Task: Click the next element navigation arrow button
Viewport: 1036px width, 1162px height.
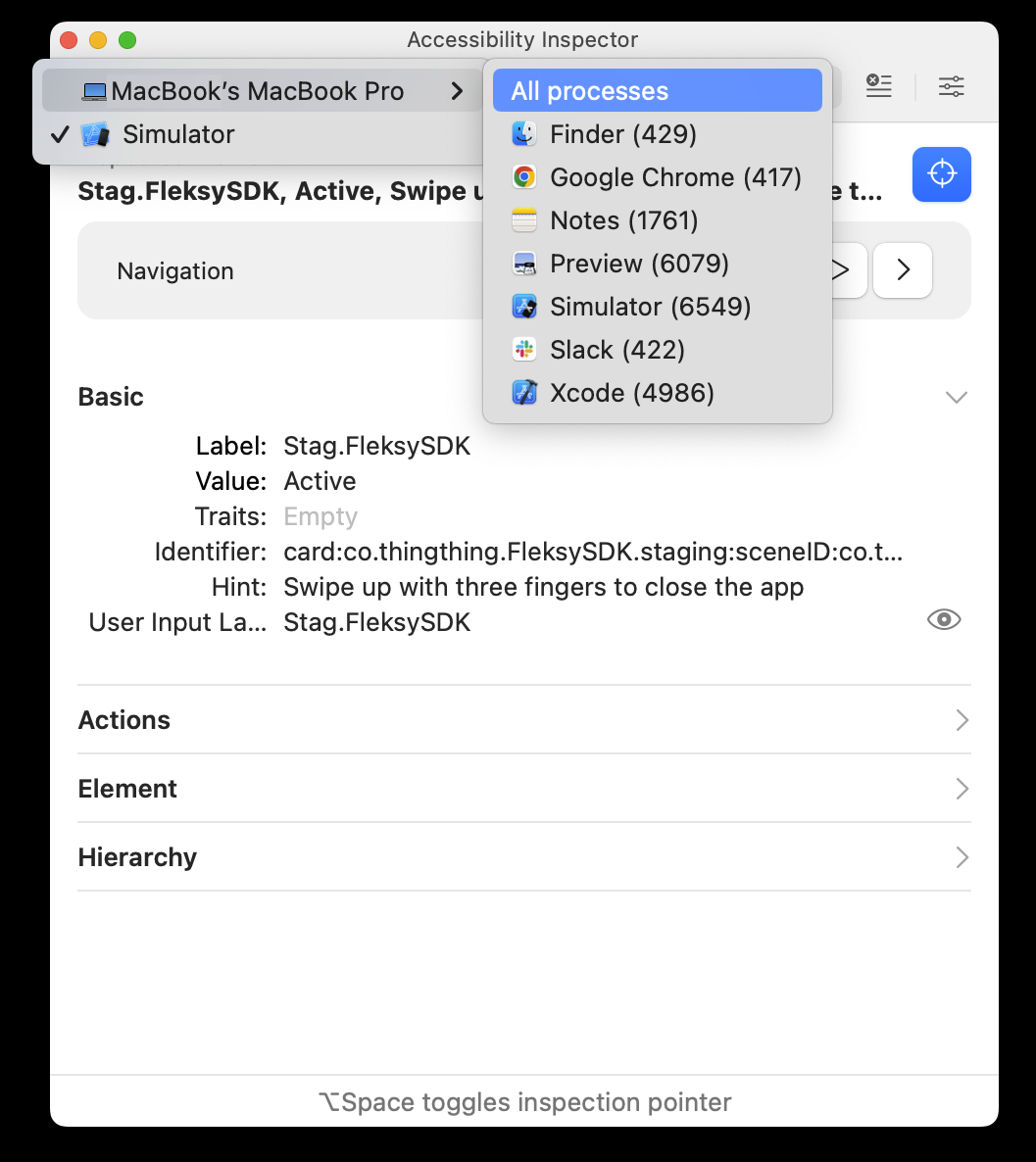Action: click(902, 269)
